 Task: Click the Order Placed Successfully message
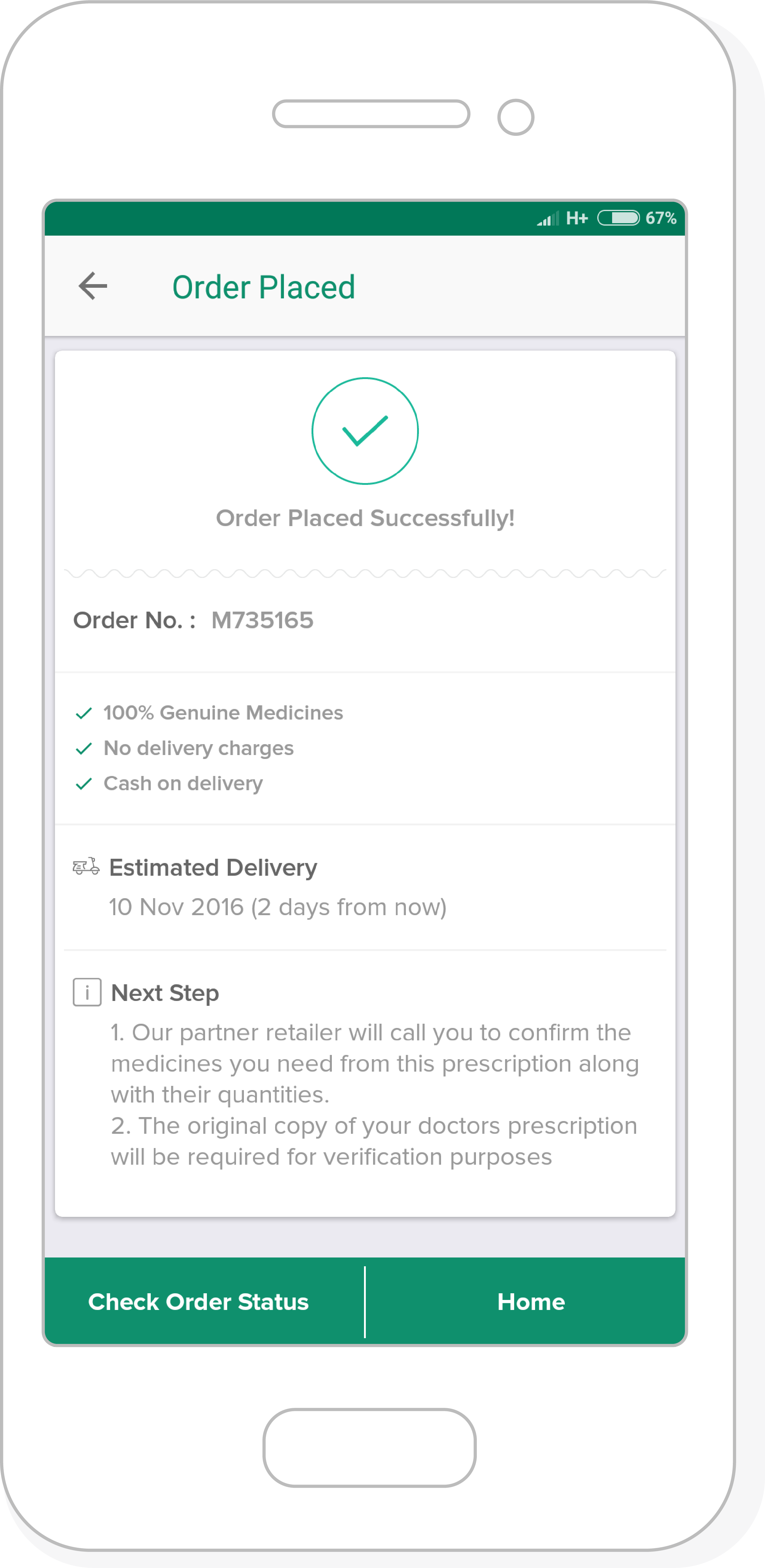(365, 518)
